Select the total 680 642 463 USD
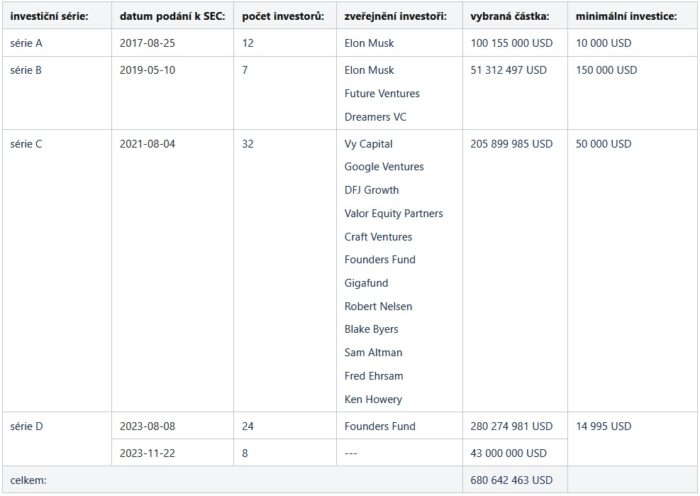This screenshot has width=700, height=496. click(511, 480)
